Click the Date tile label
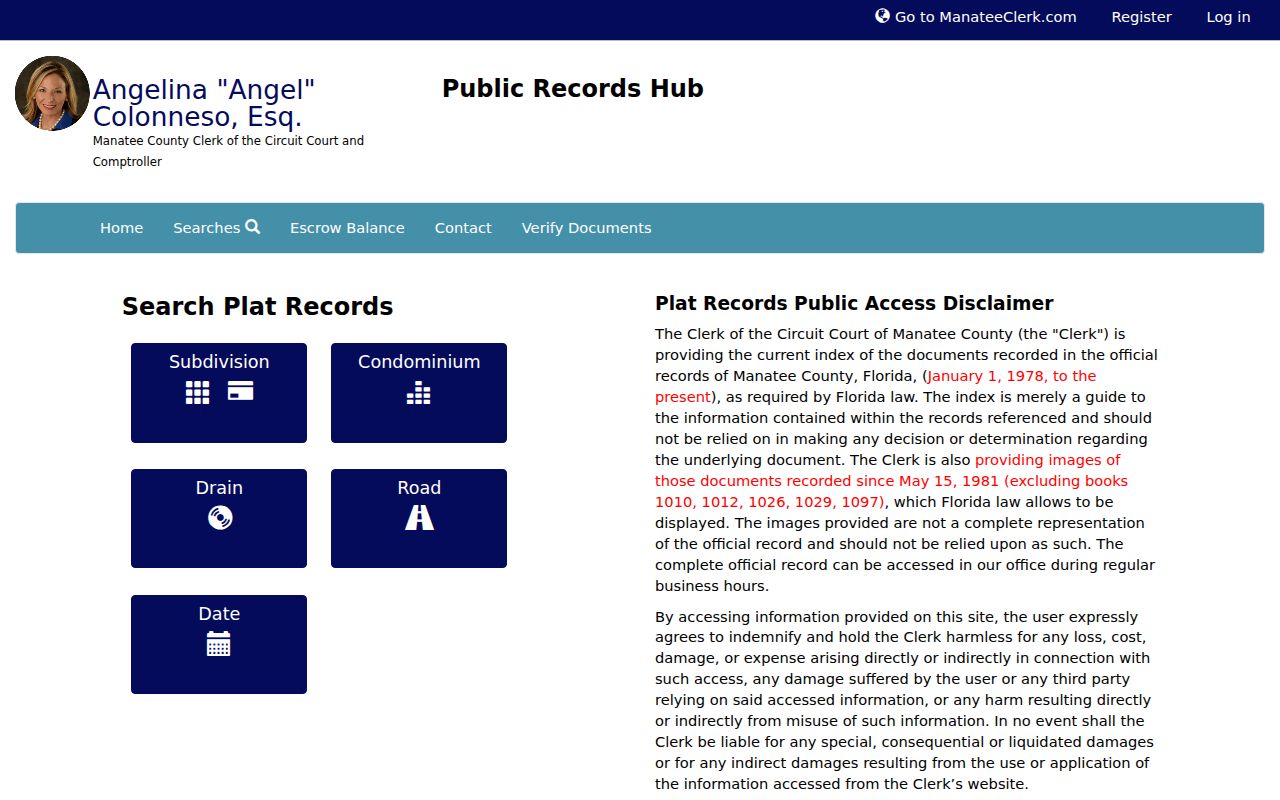1280x800 pixels. click(x=219, y=614)
